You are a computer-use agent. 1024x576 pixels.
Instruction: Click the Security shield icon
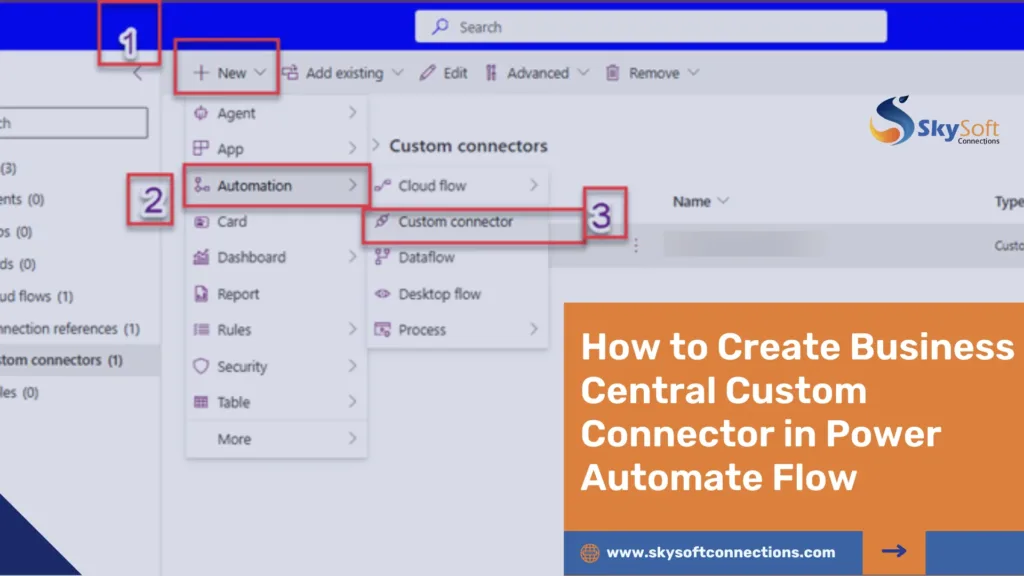click(201, 366)
